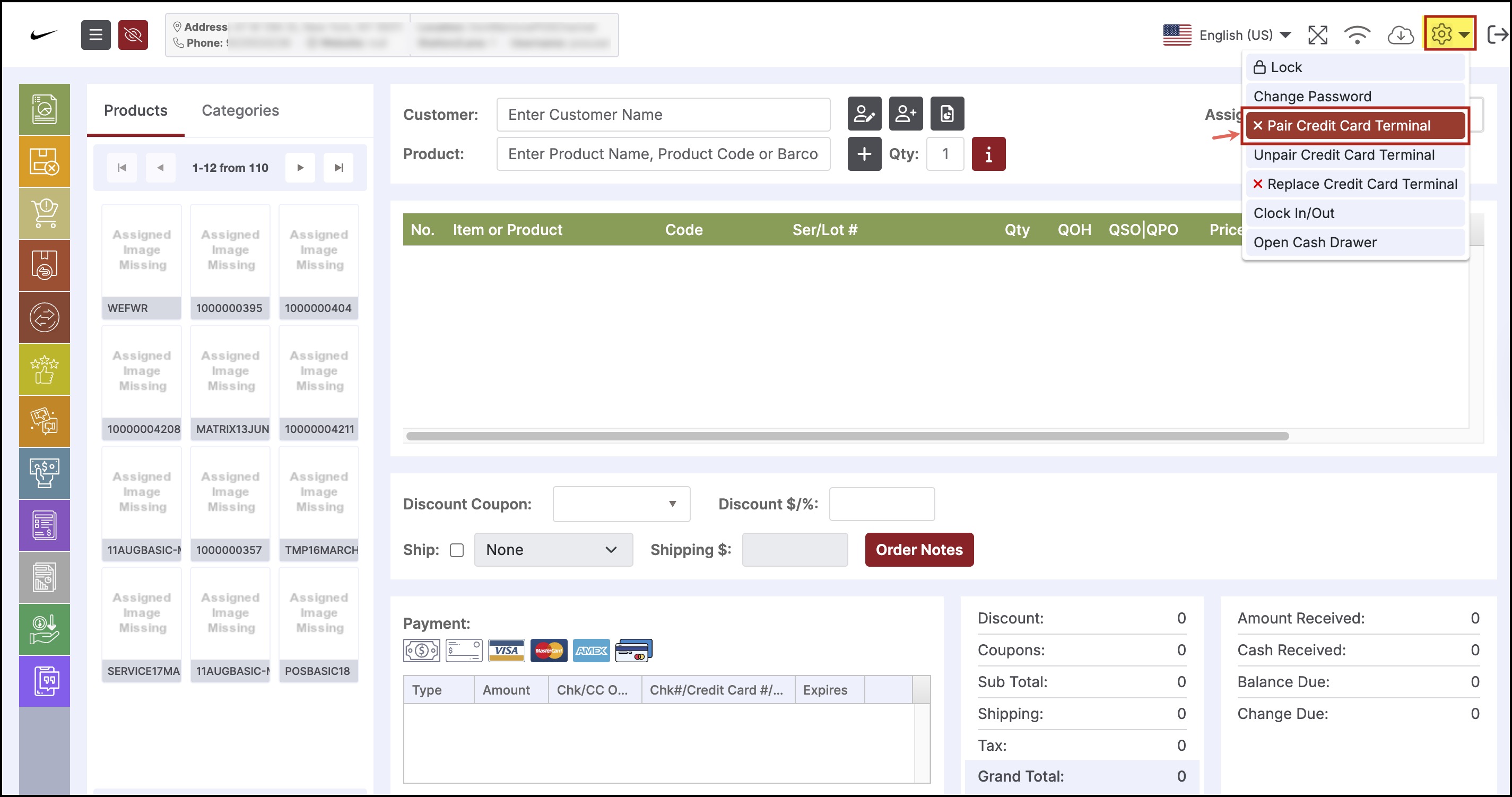Image resolution: width=1512 pixels, height=797 pixels.
Task: Click the cloud download icon
Action: click(x=1400, y=35)
